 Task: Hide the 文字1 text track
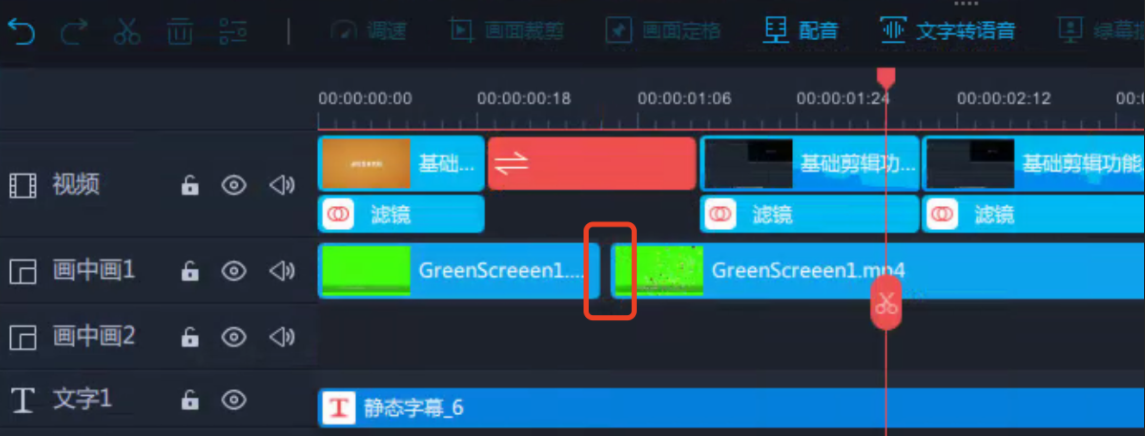(234, 399)
